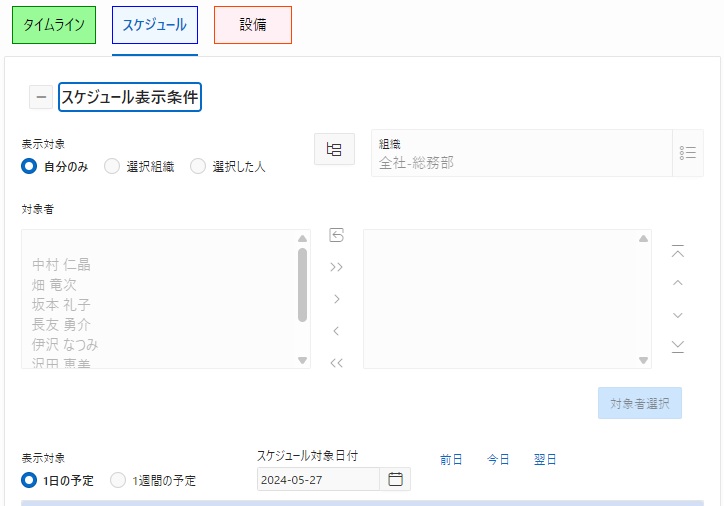Move all candidates right with >> icon
Screen dimensions: 724x506
click(x=337, y=267)
